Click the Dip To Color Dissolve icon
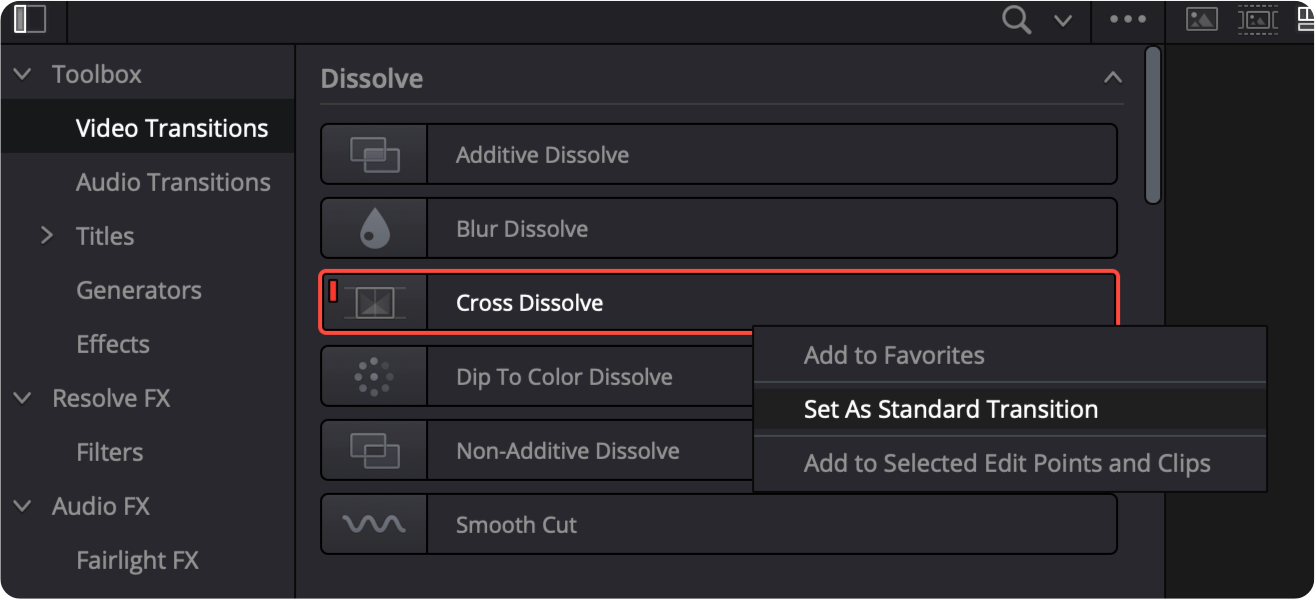Screen dimensions: 1316x600 (374, 377)
